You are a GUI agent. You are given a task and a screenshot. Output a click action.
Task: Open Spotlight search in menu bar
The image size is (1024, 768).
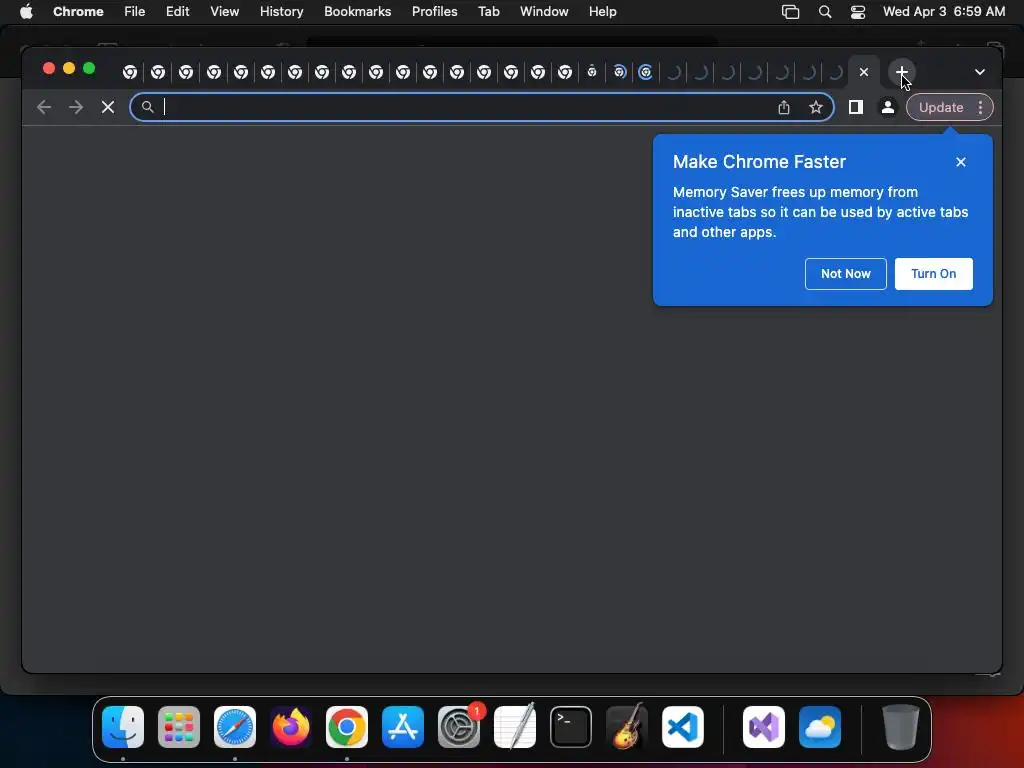(x=825, y=12)
